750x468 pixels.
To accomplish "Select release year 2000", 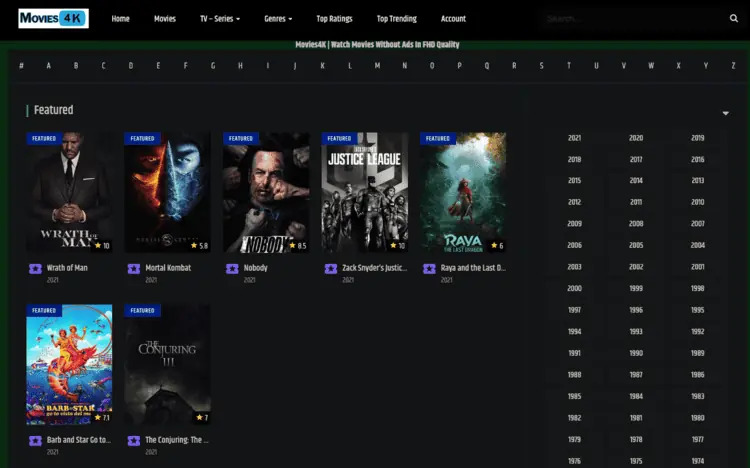I will (x=574, y=289).
